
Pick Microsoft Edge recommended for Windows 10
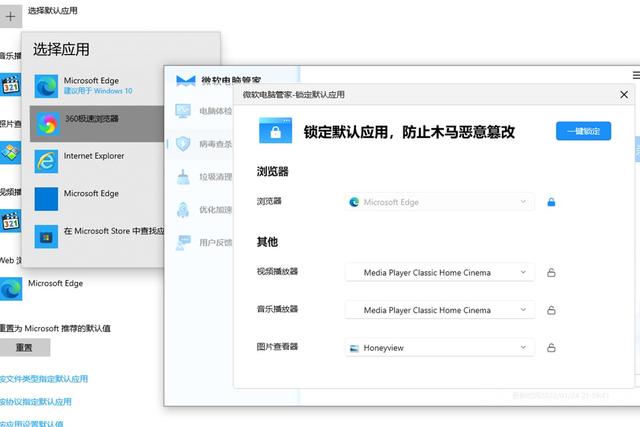coord(97,86)
